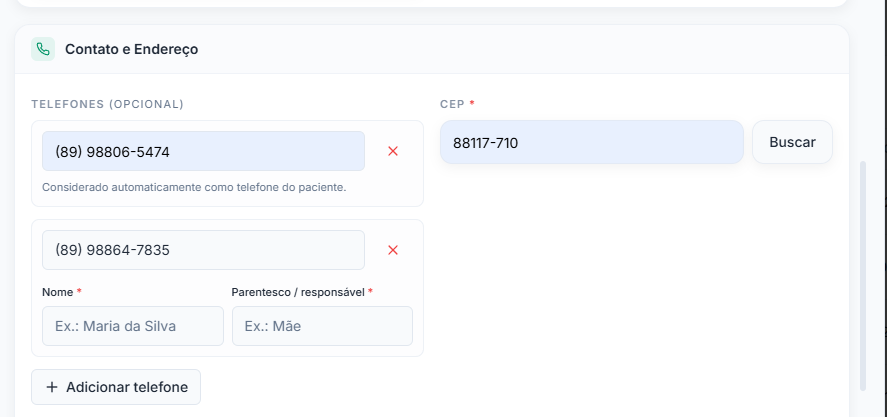The width and height of the screenshot is (887, 417).
Task: Focus the first phone field (89) 98806-5474
Action: (203, 151)
